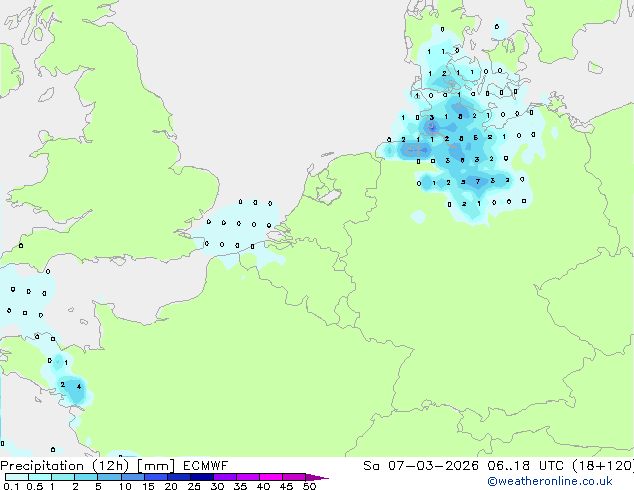Click the '7' precipitation value over Germany
This screenshot has height=490, width=634.
point(478,182)
